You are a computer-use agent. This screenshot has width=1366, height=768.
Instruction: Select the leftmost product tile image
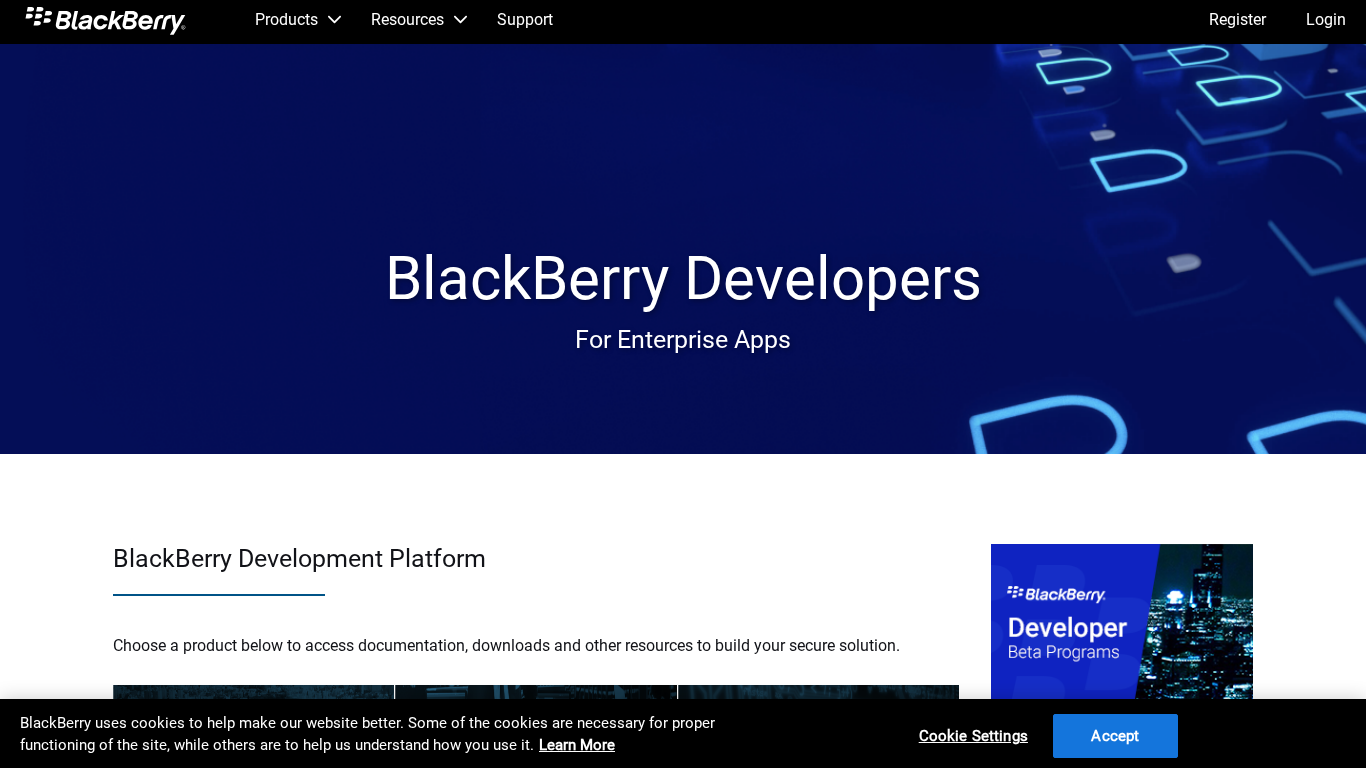[x=253, y=691]
